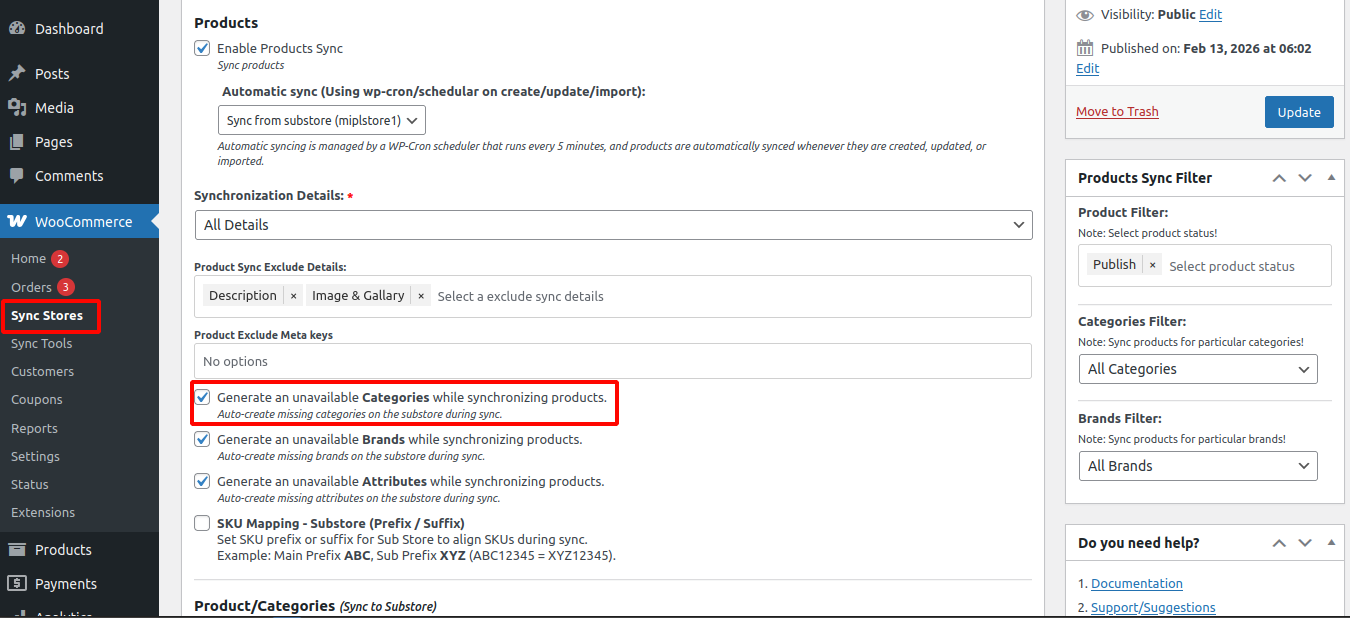Open the Automatic sync substore dropdown
Image resolution: width=1350 pixels, height=618 pixels.
point(321,120)
